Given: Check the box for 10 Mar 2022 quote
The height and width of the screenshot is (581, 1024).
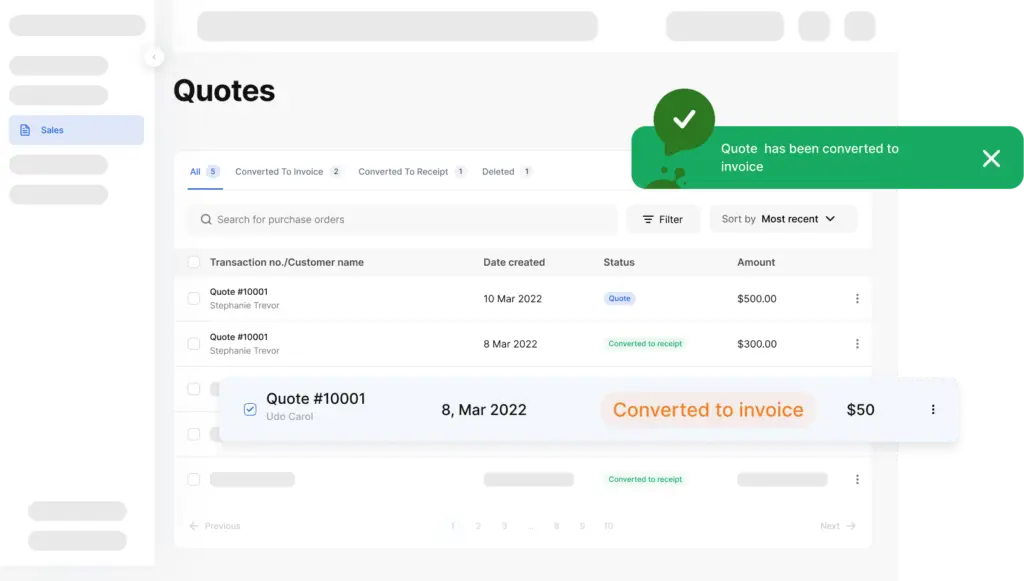Looking at the screenshot, I should (x=194, y=298).
